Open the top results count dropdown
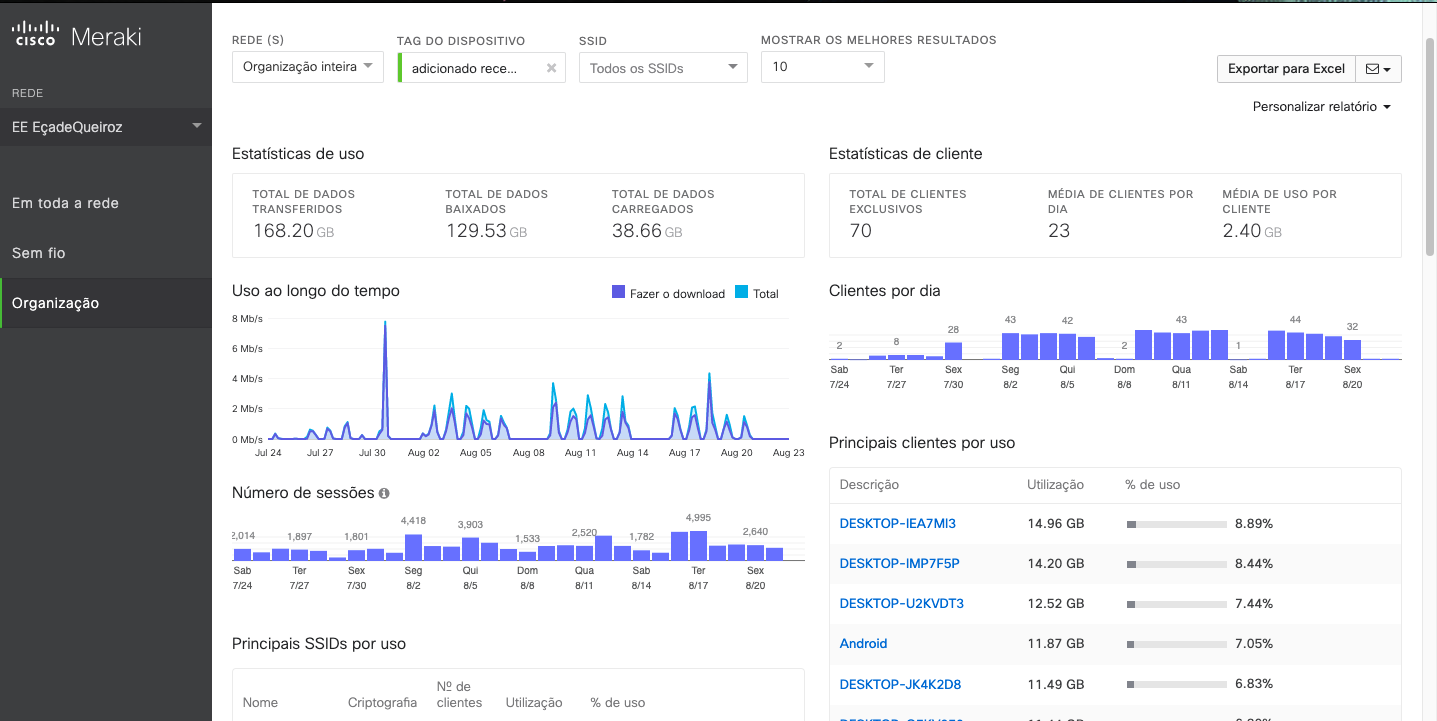 pyautogui.click(x=822, y=67)
